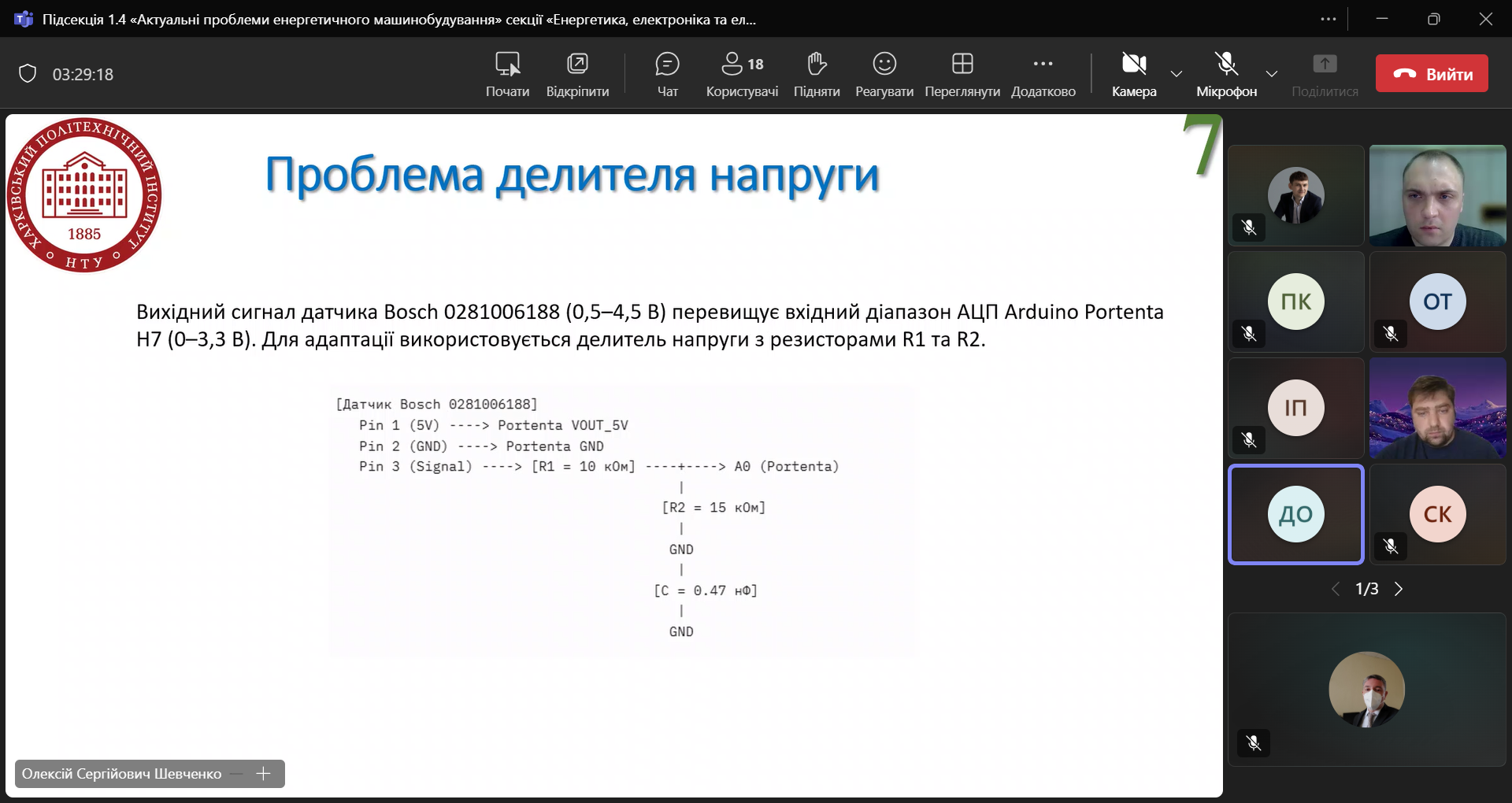Open title bar three-dots menu
The image size is (1512, 803).
tap(1329, 19)
